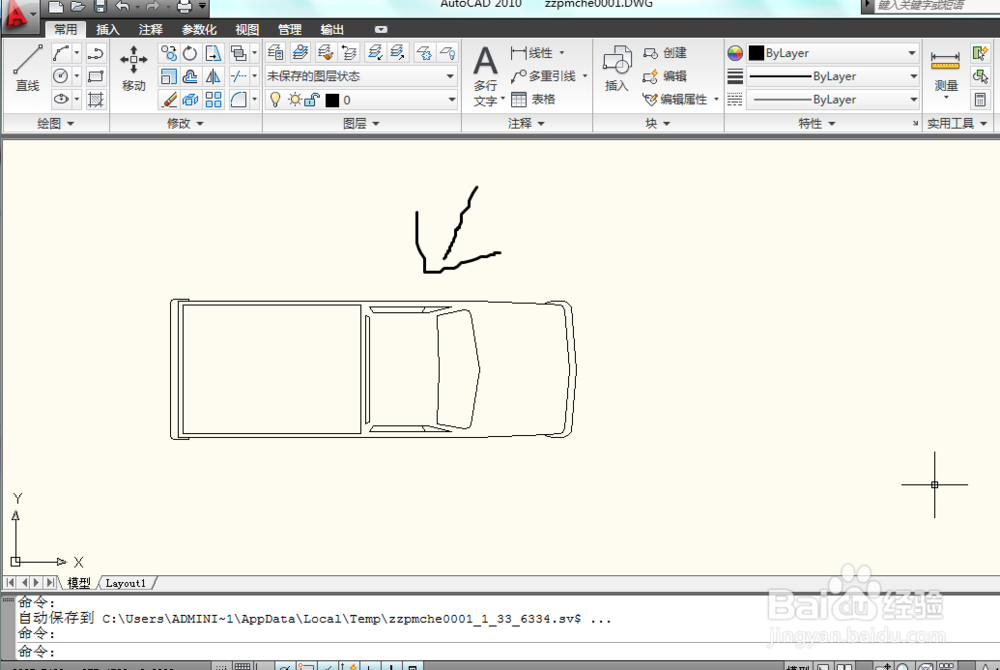The width and height of the screenshot is (1000, 670).
Task: Click the 创建 (Create block) button
Action: (x=665, y=53)
